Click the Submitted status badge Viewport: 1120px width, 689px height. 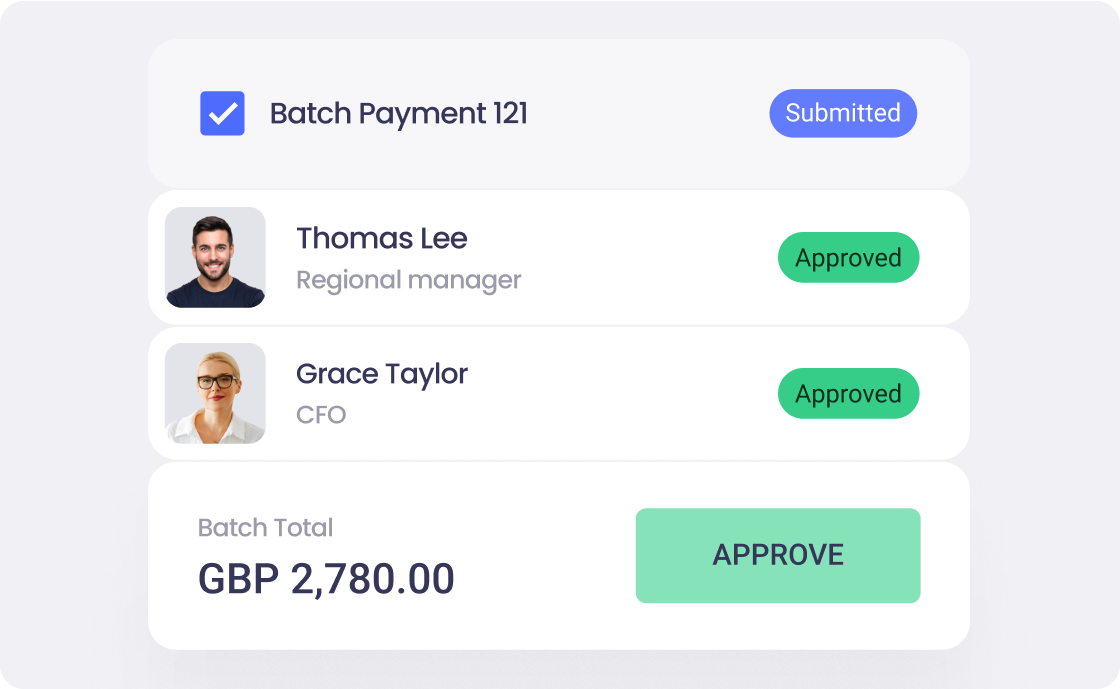pos(842,113)
